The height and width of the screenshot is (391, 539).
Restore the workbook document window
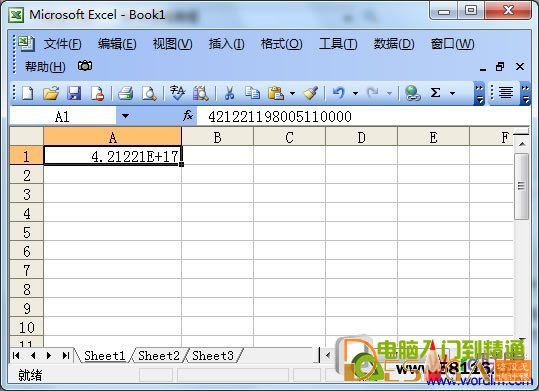point(500,66)
